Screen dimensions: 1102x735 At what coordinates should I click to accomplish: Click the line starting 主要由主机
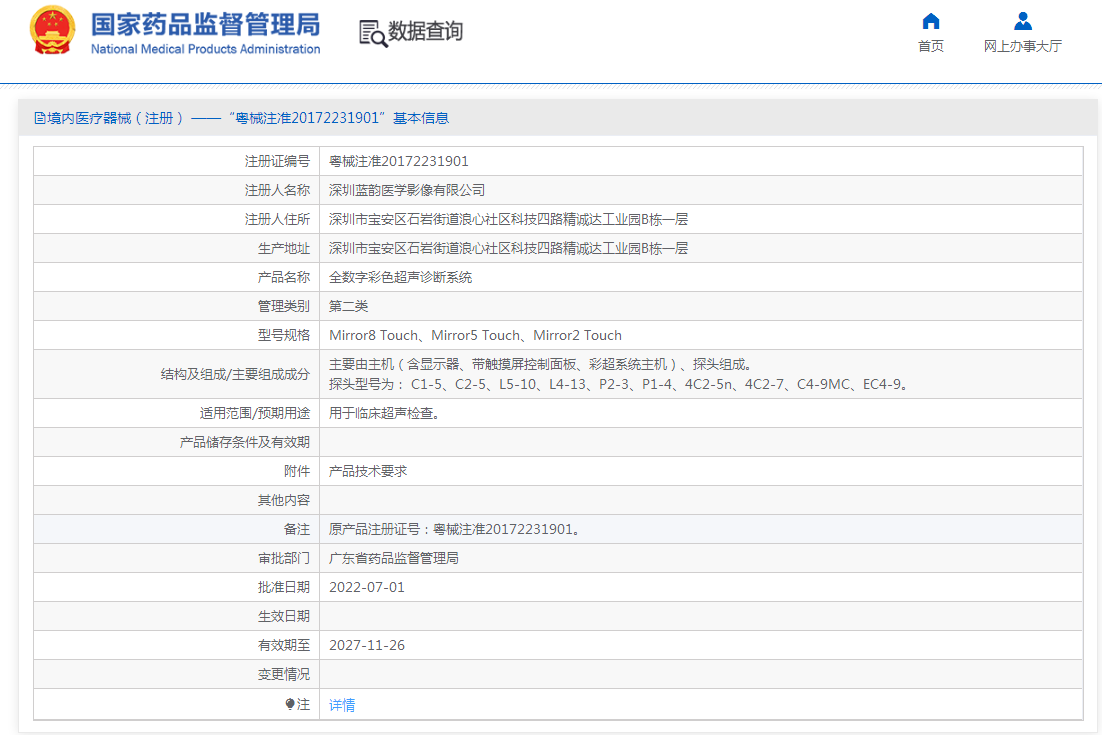click(542, 364)
